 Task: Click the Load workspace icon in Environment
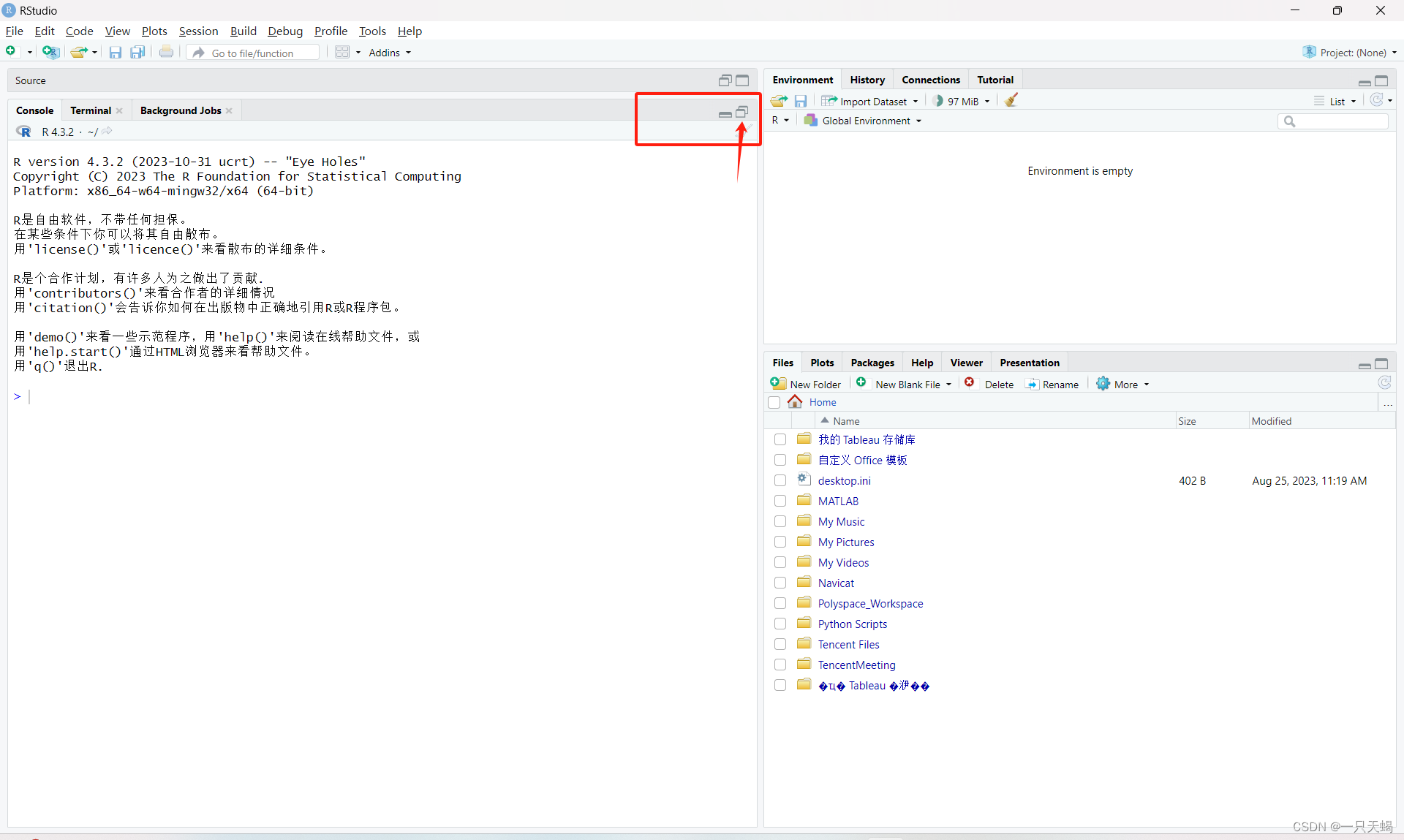pyautogui.click(x=780, y=101)
